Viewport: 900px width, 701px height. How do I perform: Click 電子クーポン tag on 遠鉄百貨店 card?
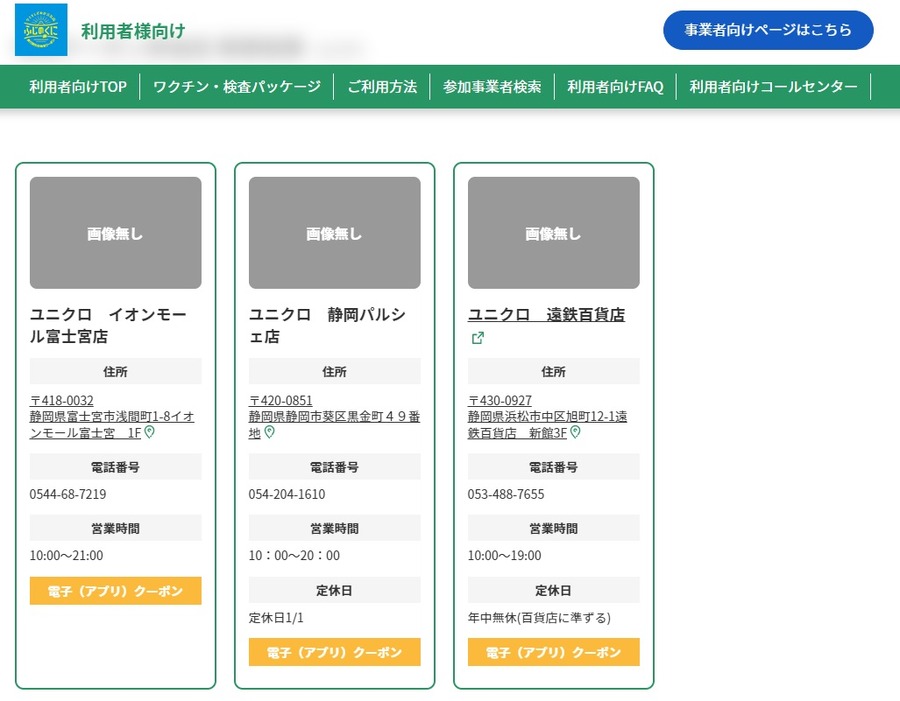(553, 652)
